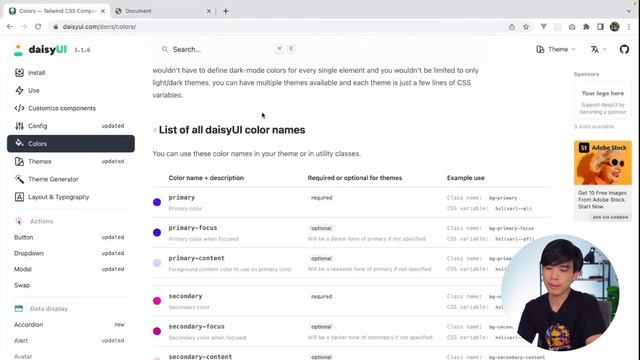Click the primary-content color swatch
The width and height of the screenshot is (640, 360).
coord(157,263)
